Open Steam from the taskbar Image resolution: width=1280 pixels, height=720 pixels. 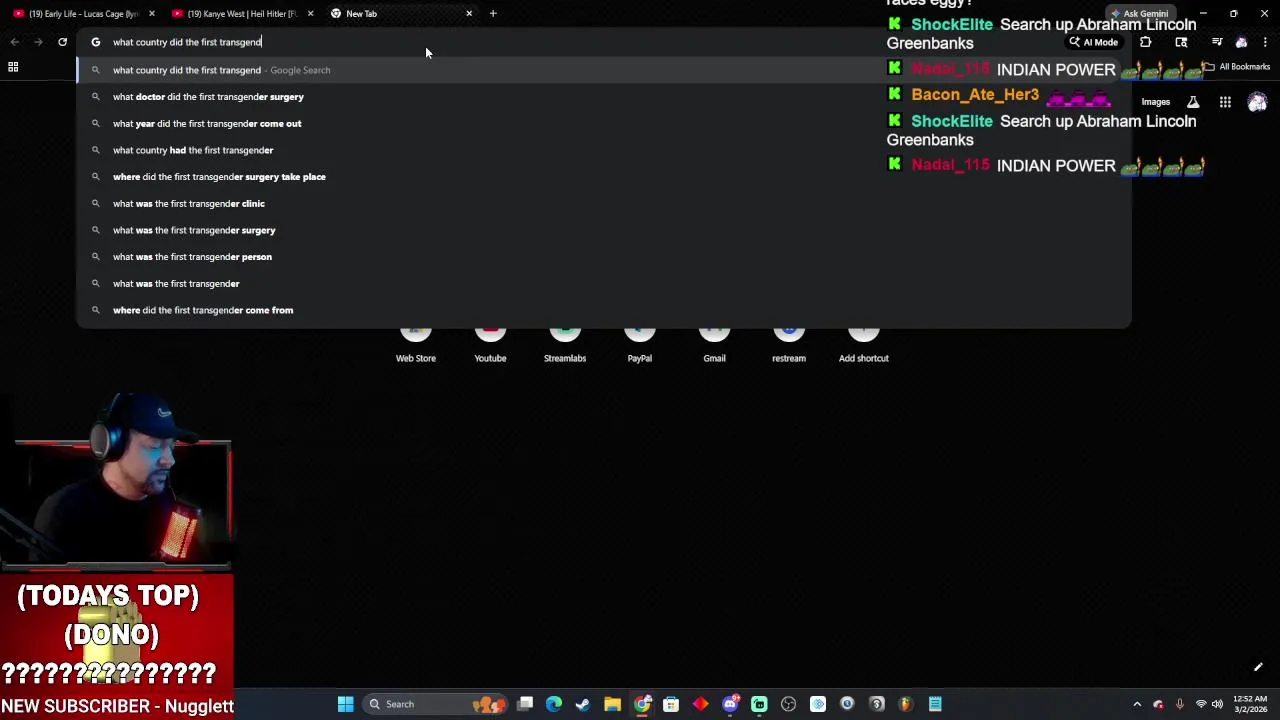[583, 704]
